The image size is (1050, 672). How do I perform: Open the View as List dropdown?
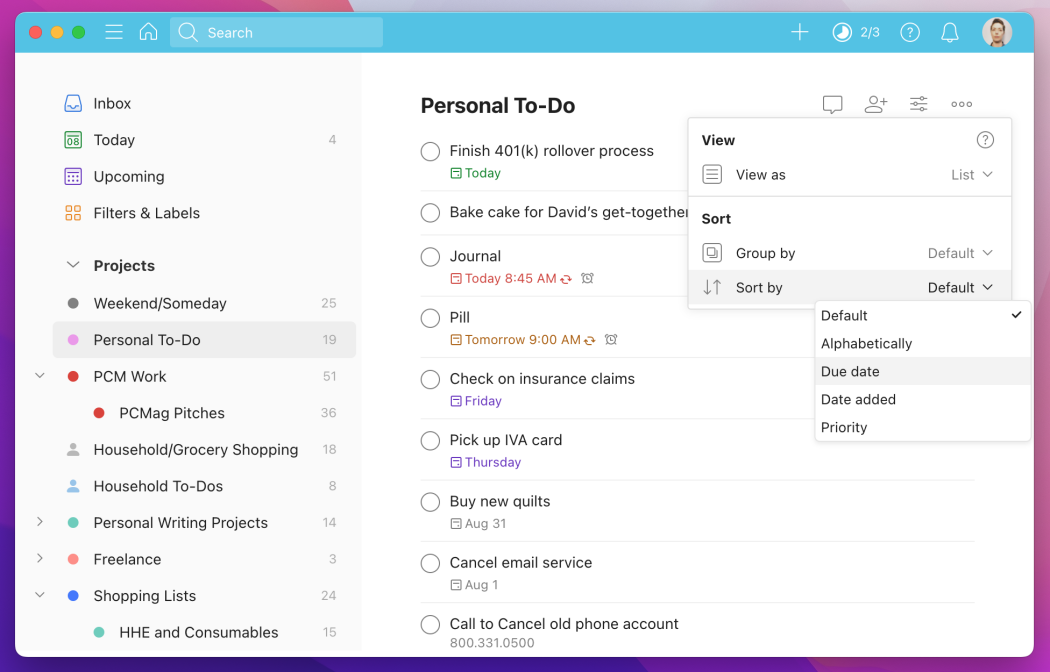point(970,174)
